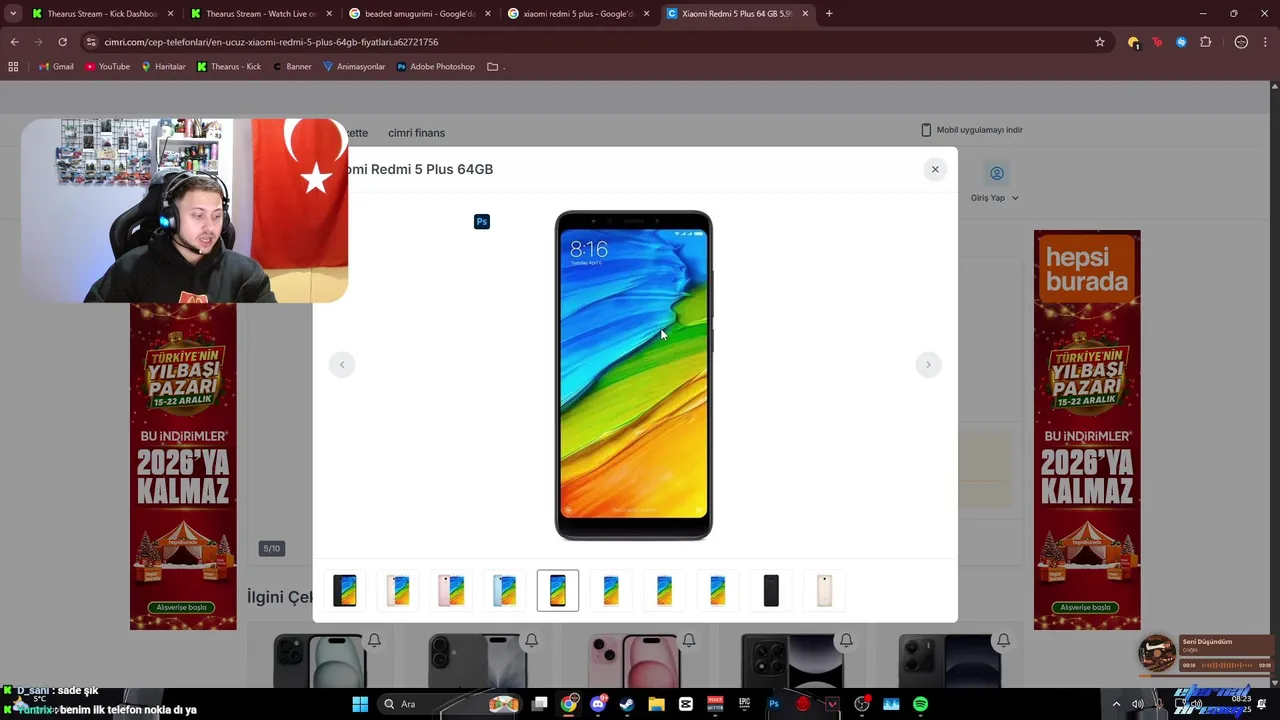The height and width of the screenshot is (720, 1280).
Task: Show the previous phone image in gallery
Action: point(342,365)
